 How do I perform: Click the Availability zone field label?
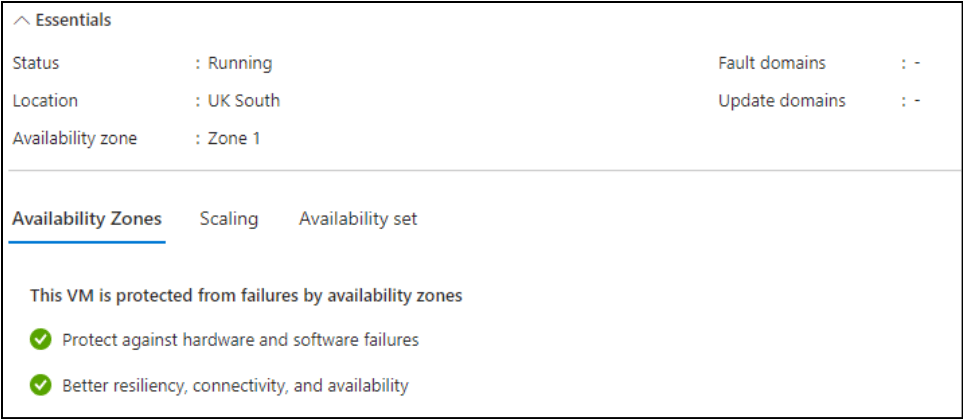click(x=75, y=138)
